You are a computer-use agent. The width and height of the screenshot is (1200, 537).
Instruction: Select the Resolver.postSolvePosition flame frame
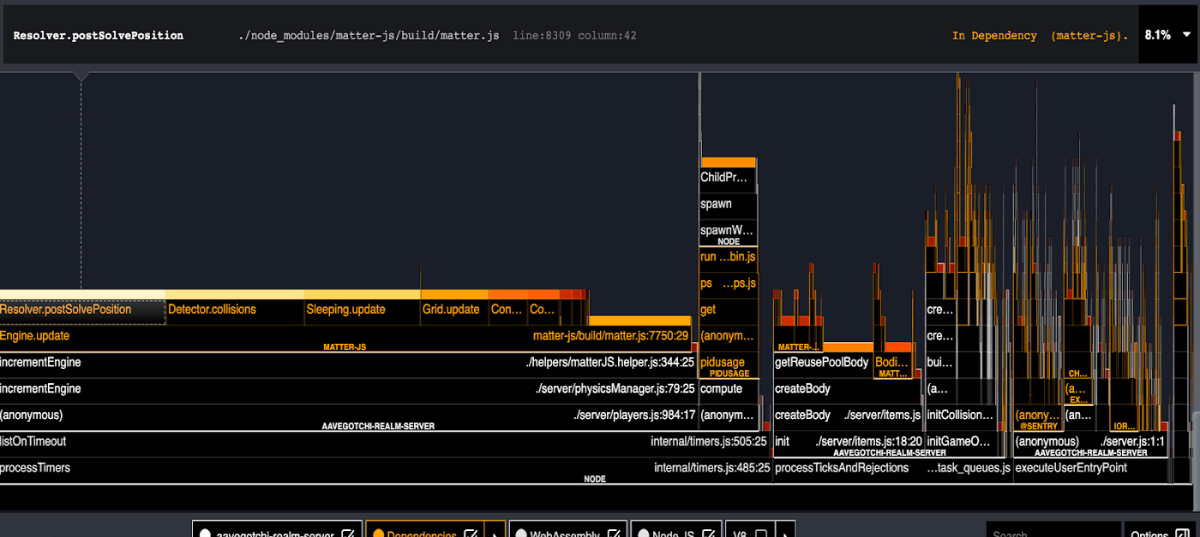coord(82,311)
